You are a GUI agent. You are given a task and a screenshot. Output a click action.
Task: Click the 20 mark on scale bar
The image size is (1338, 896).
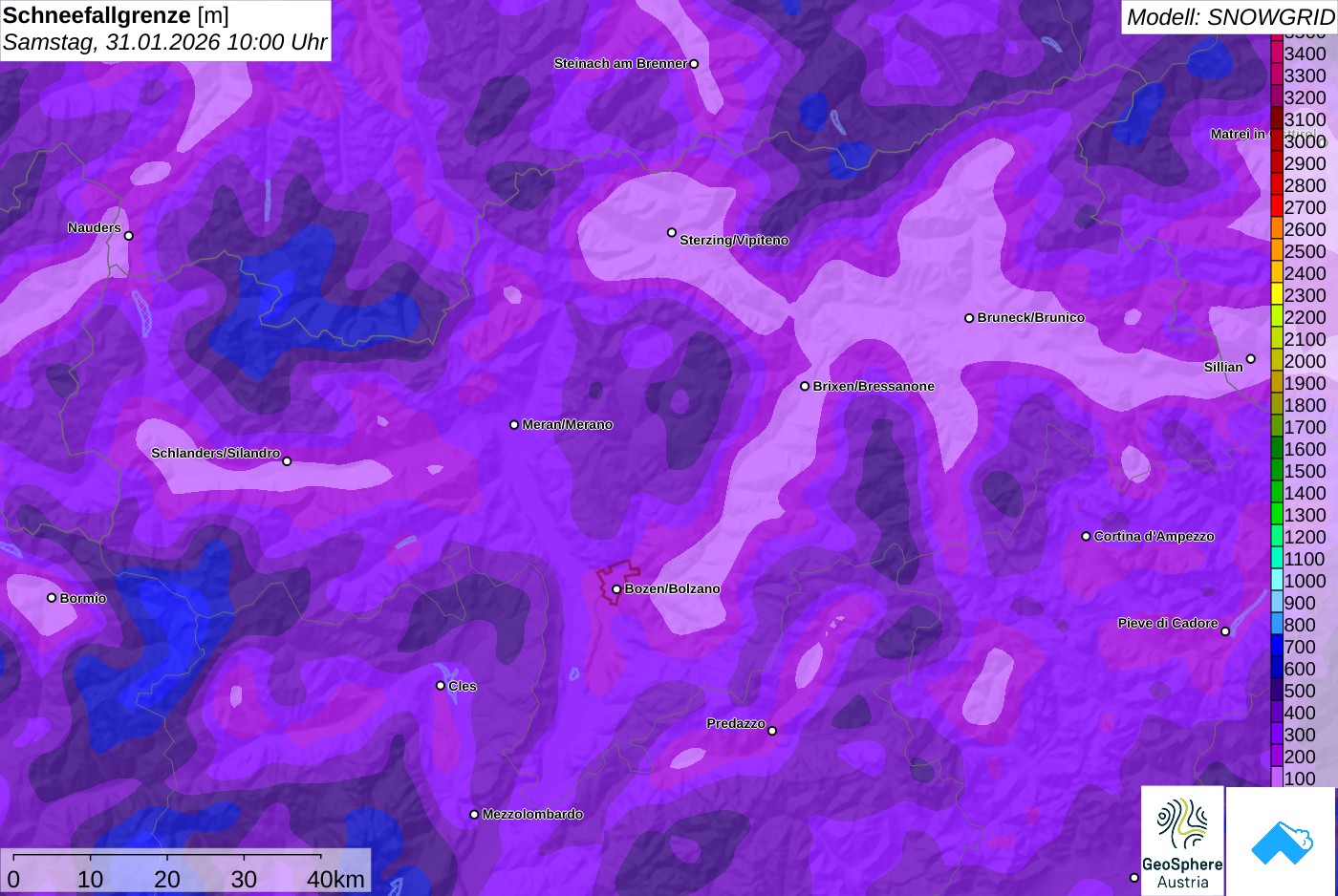[x=167, y=880]
